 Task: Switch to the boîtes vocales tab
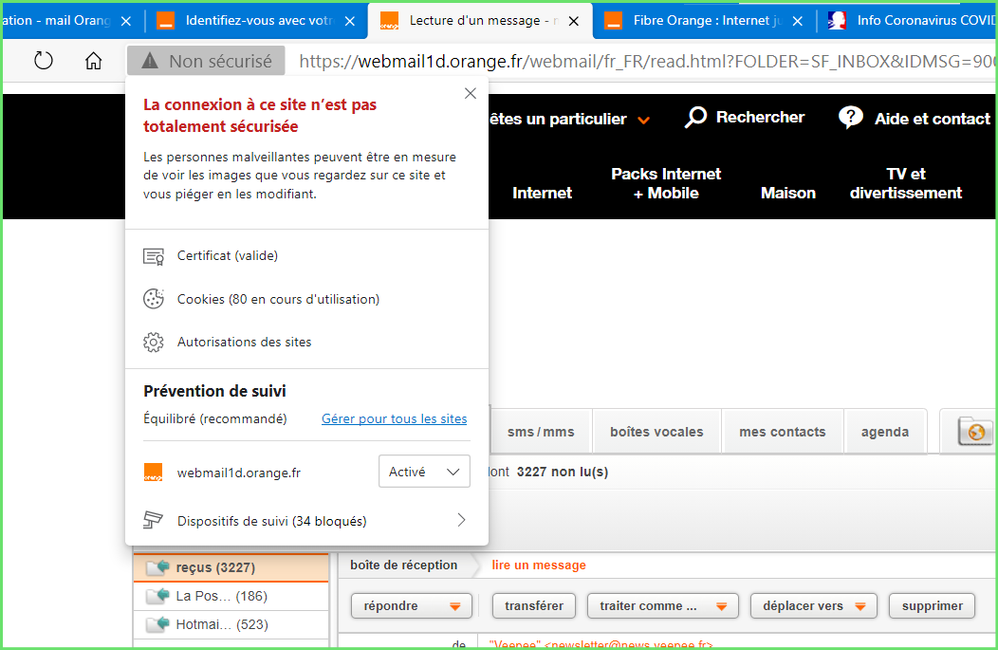tap(656, 432)
